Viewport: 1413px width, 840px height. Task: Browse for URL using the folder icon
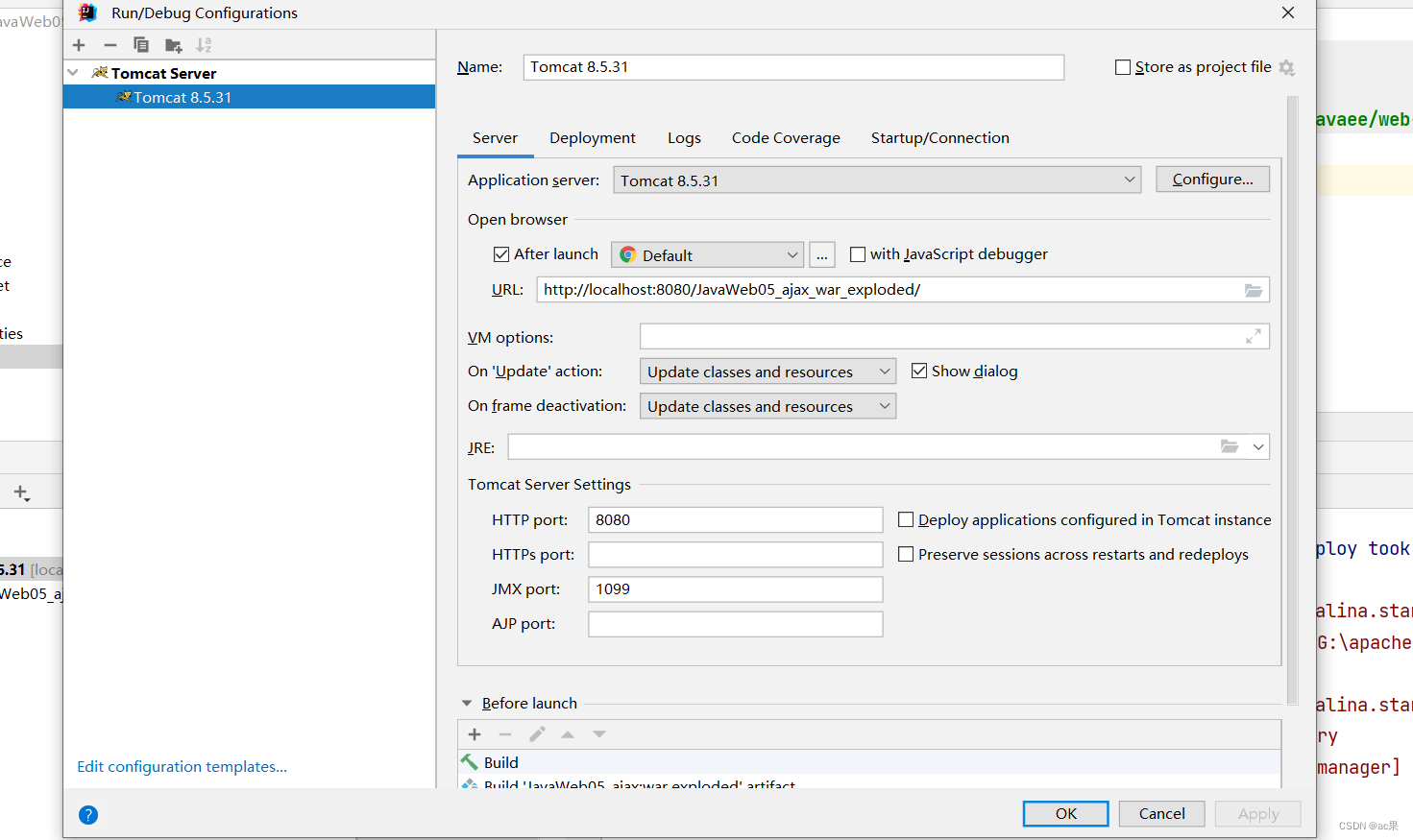click(1254, 290)
